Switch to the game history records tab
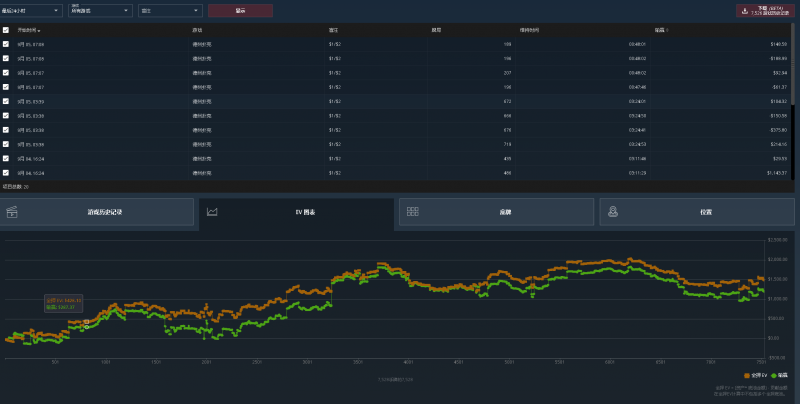Viewport: 800px width, 404px height. click(x=98, y=212)
